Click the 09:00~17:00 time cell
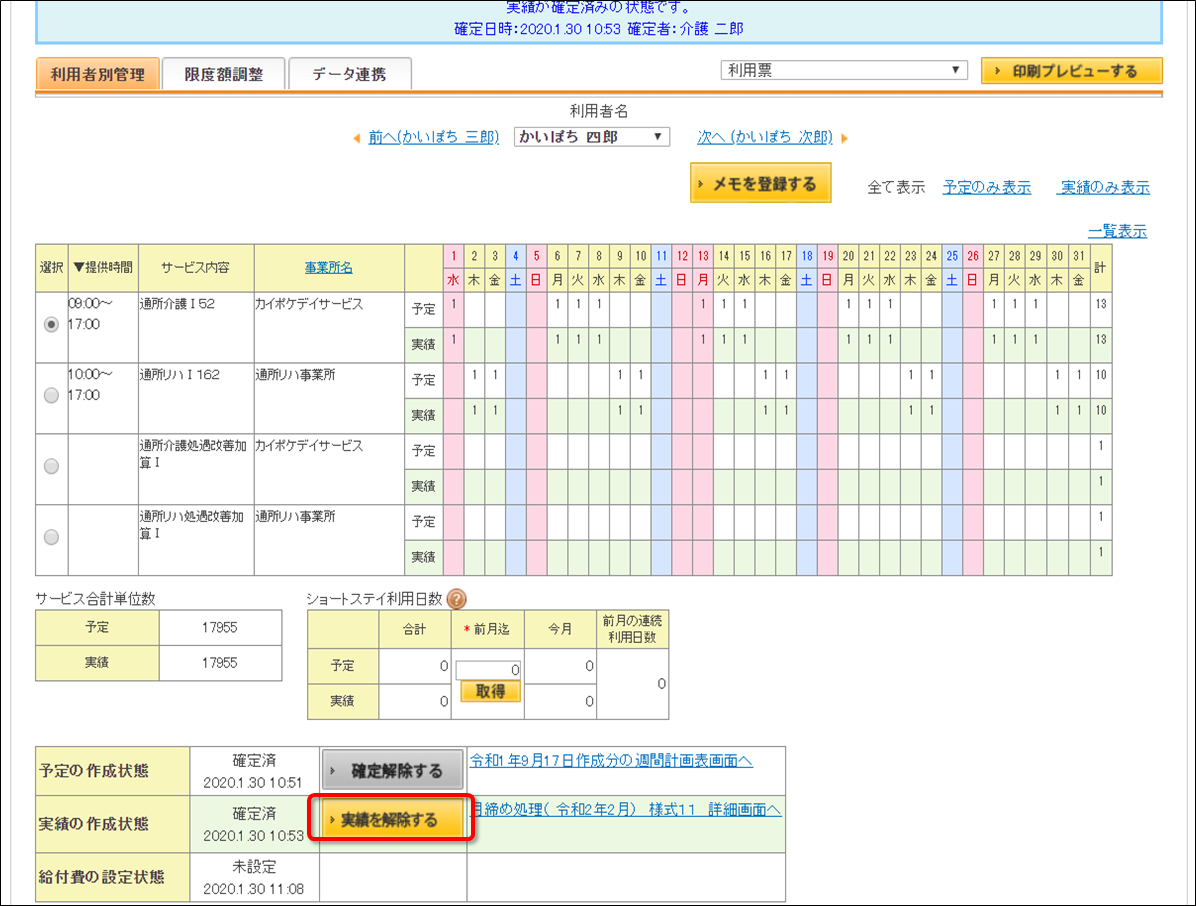This screenshot has width=1196, height=906. click(x=103, y=327)
